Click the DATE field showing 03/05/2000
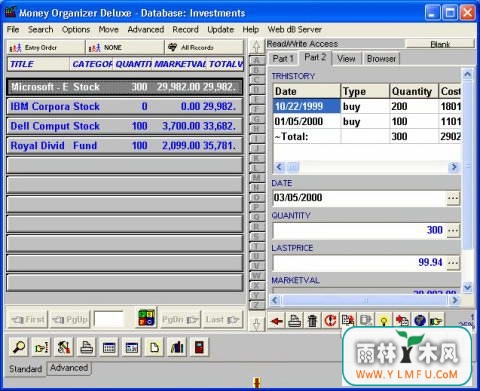Image resolution: width=480 pixels, height=391 pixels. click(359, 198)
